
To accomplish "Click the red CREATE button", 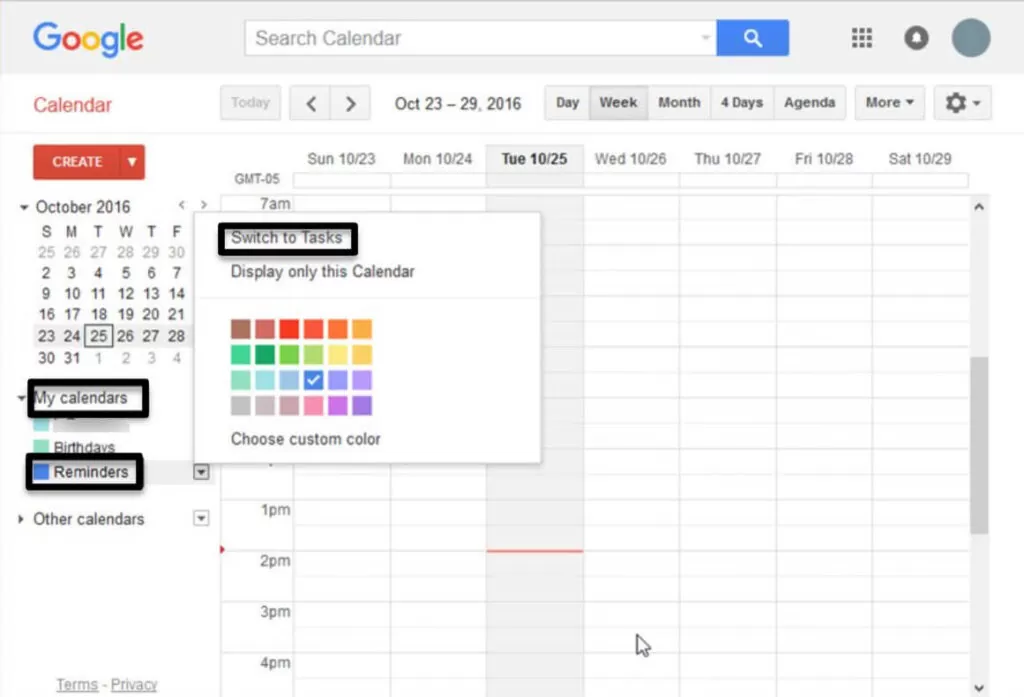I will 77,162.
